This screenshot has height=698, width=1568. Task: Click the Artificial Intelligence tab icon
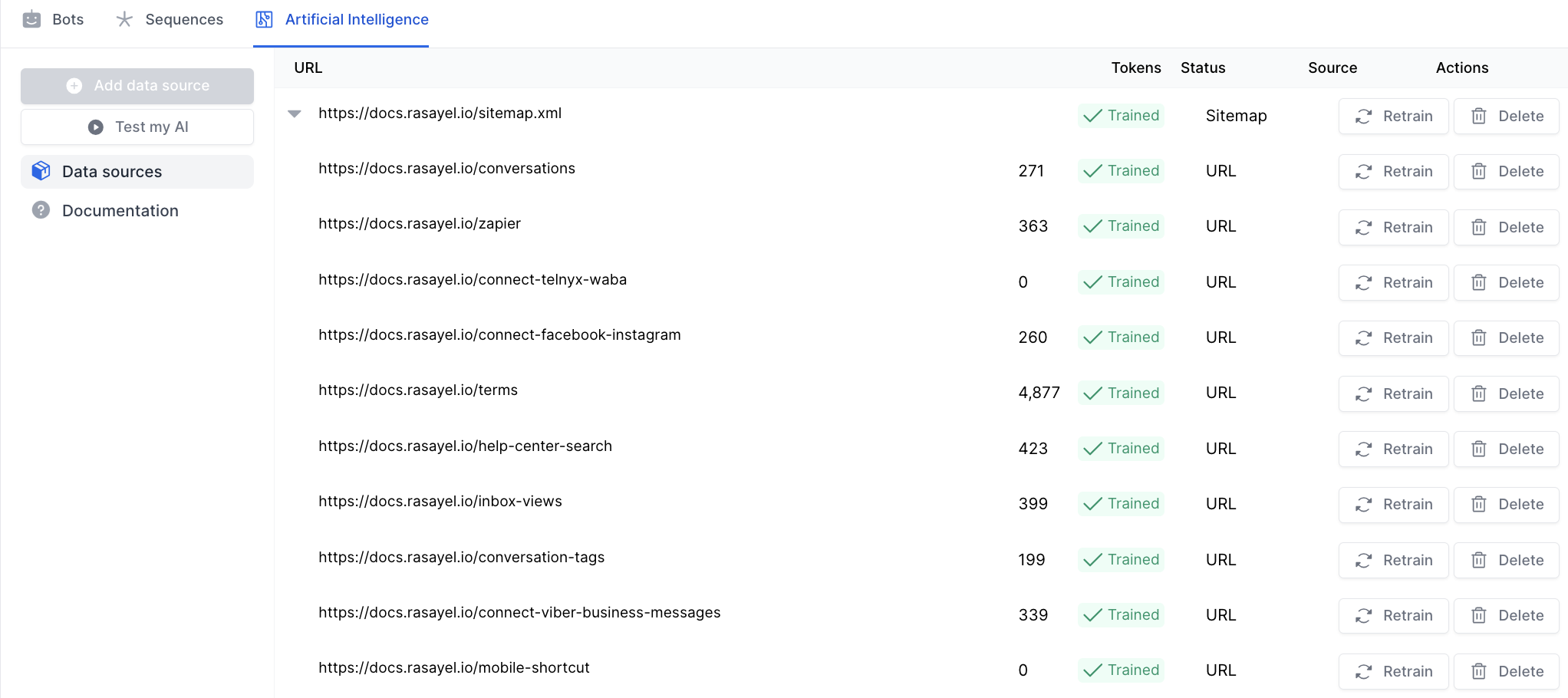pos(264,19)
